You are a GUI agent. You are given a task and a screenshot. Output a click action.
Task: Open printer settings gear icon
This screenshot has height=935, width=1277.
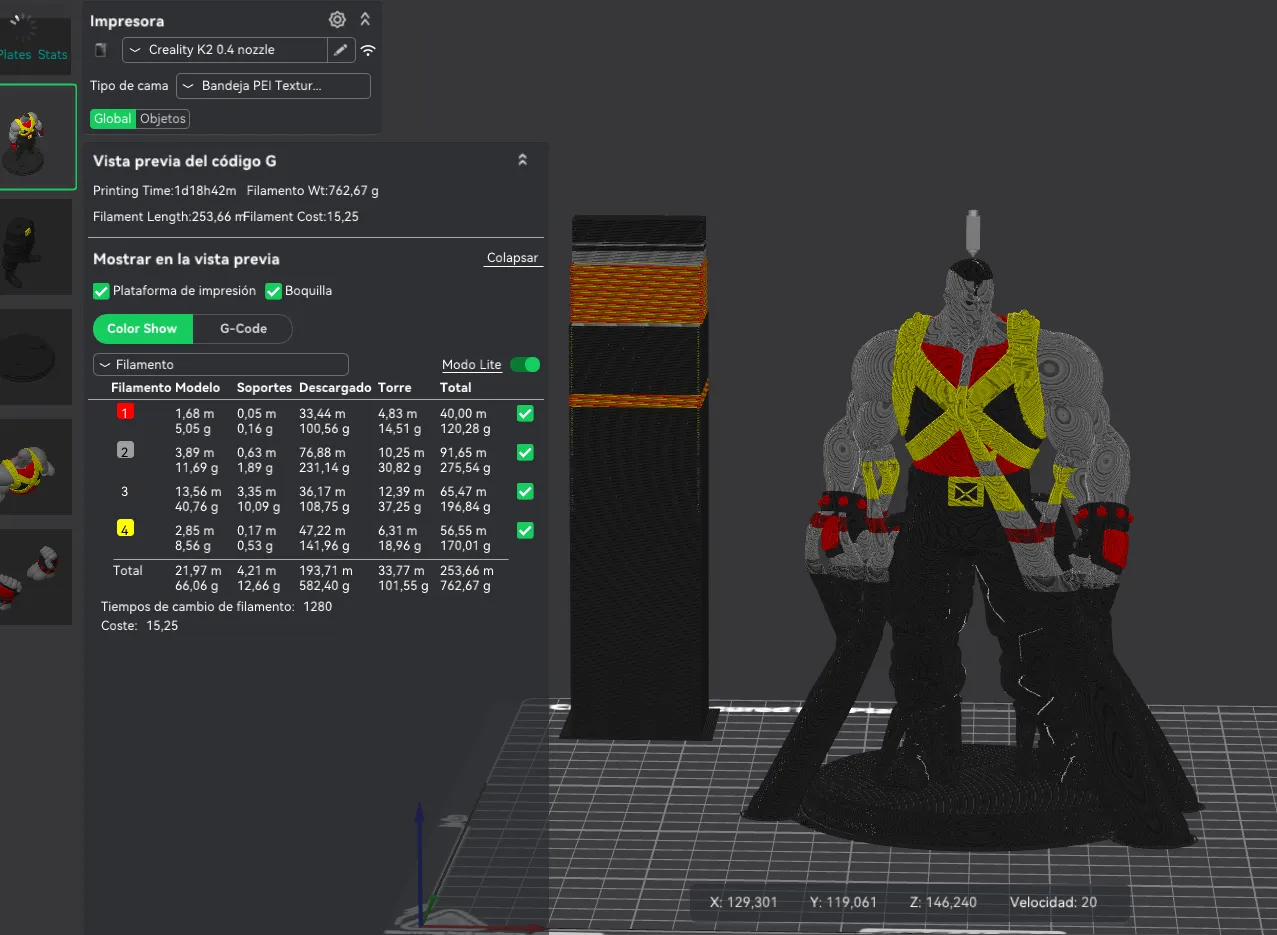point(337,20)
